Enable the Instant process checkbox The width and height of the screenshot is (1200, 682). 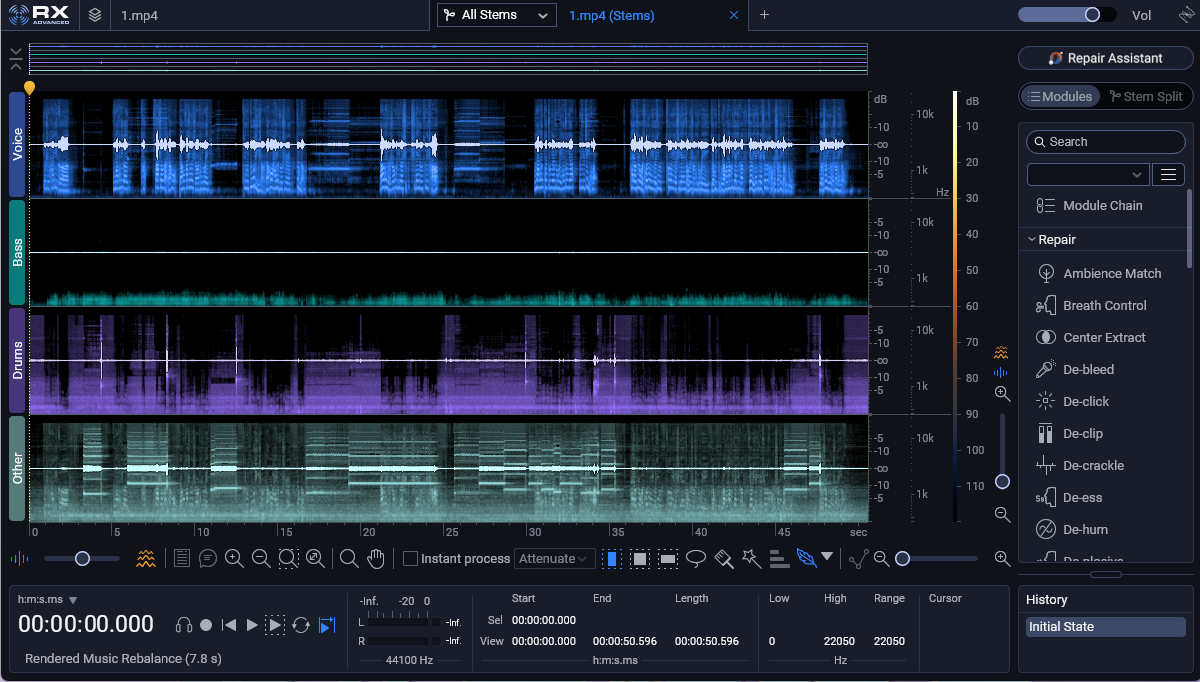[410, 558]
